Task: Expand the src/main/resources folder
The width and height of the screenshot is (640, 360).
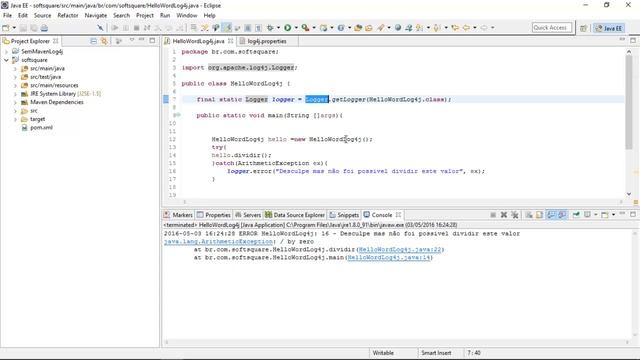Action: 15,86
